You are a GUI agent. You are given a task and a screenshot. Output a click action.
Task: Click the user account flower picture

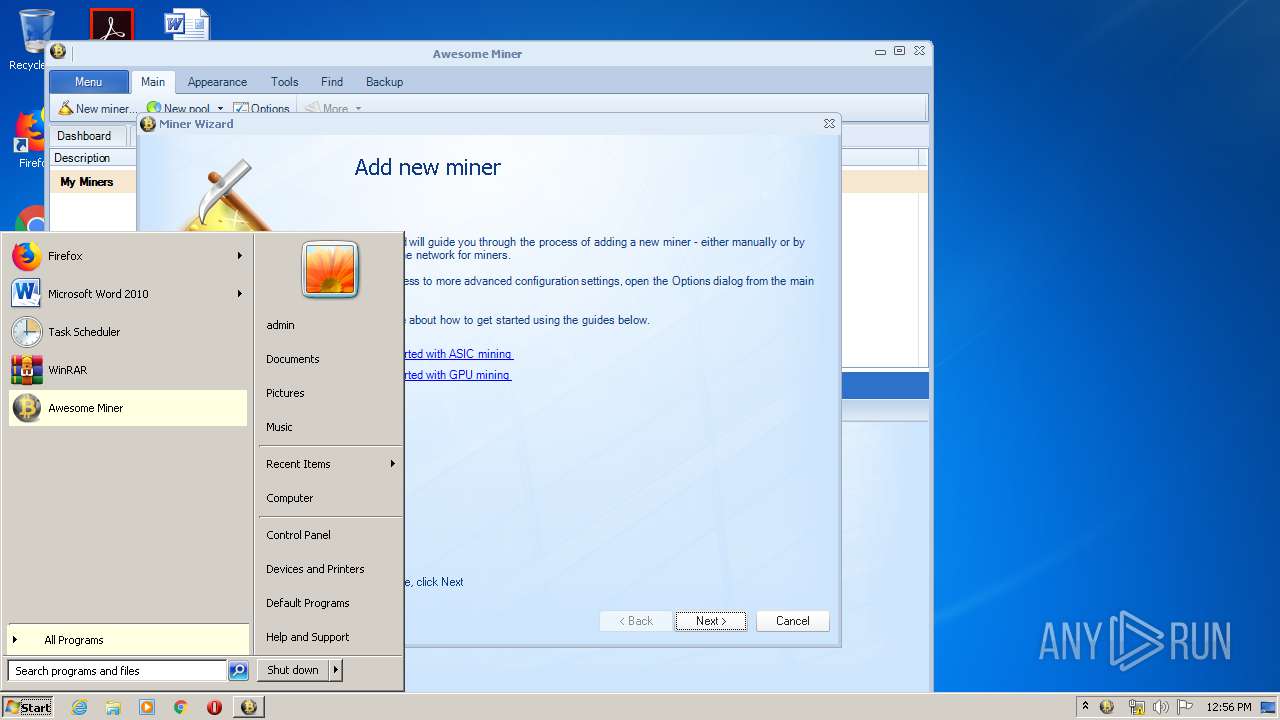click(330, 270)
